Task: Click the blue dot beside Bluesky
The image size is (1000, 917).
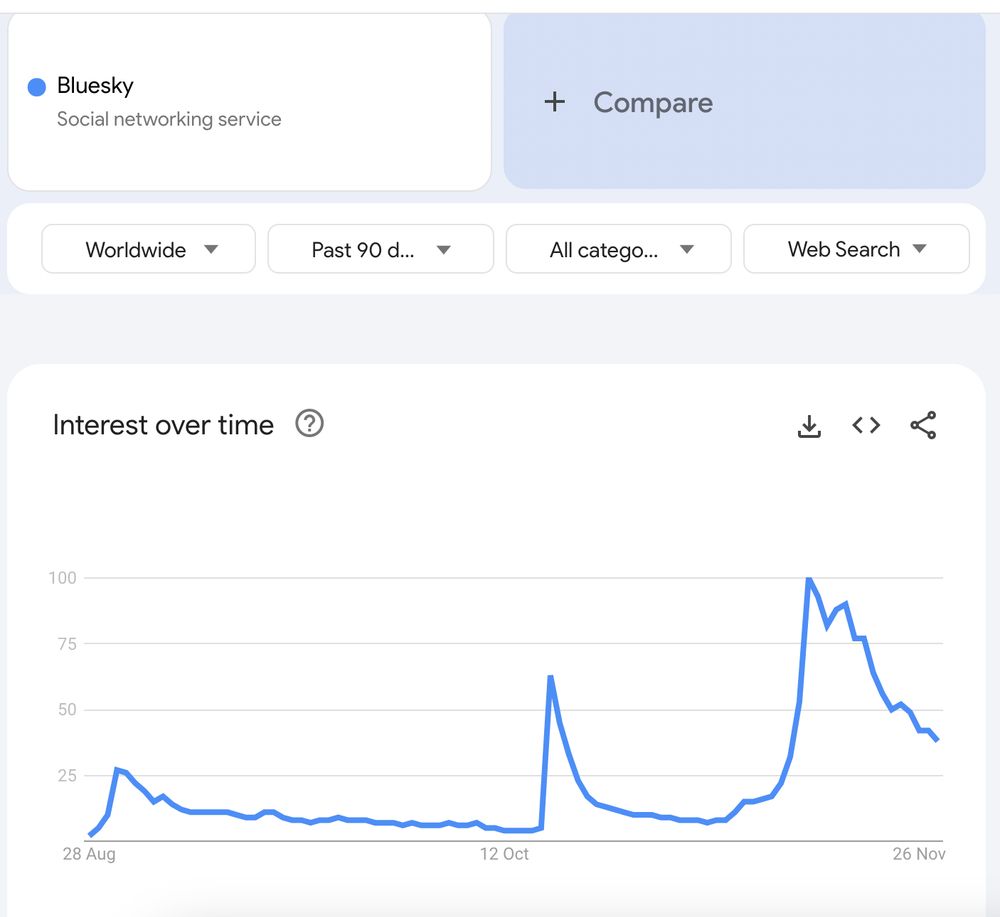Action: pos(37,87)
